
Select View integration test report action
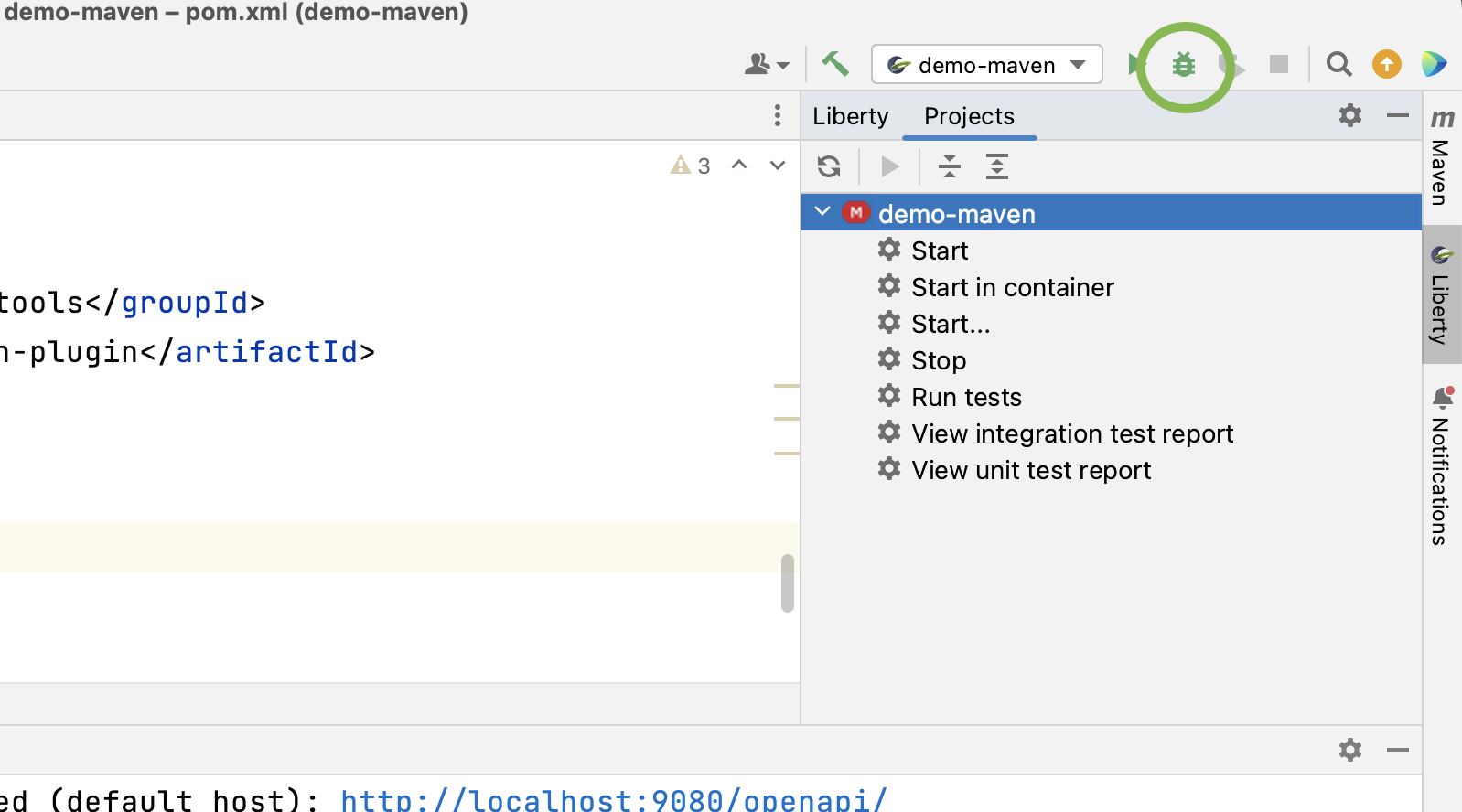pos(1072,433)
